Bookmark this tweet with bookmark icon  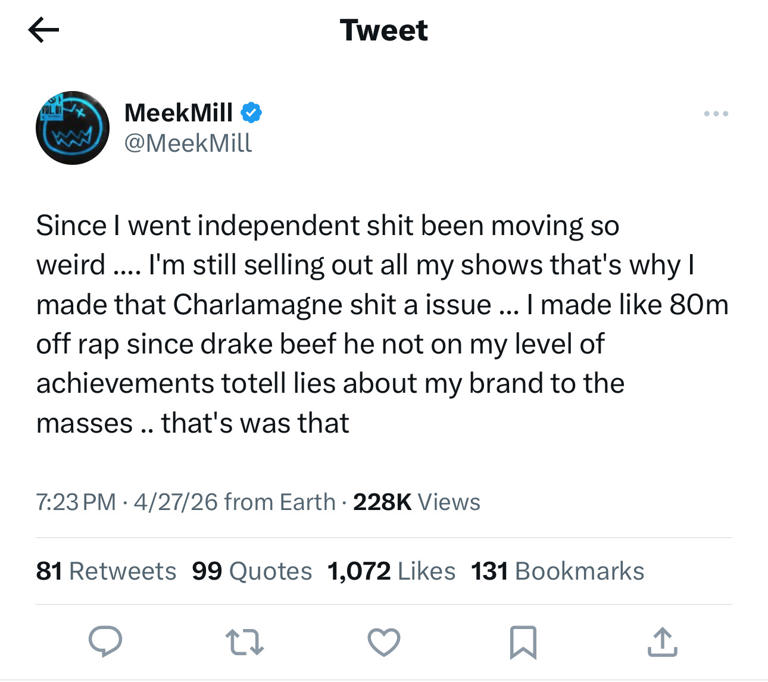click(x=522, y=643)
